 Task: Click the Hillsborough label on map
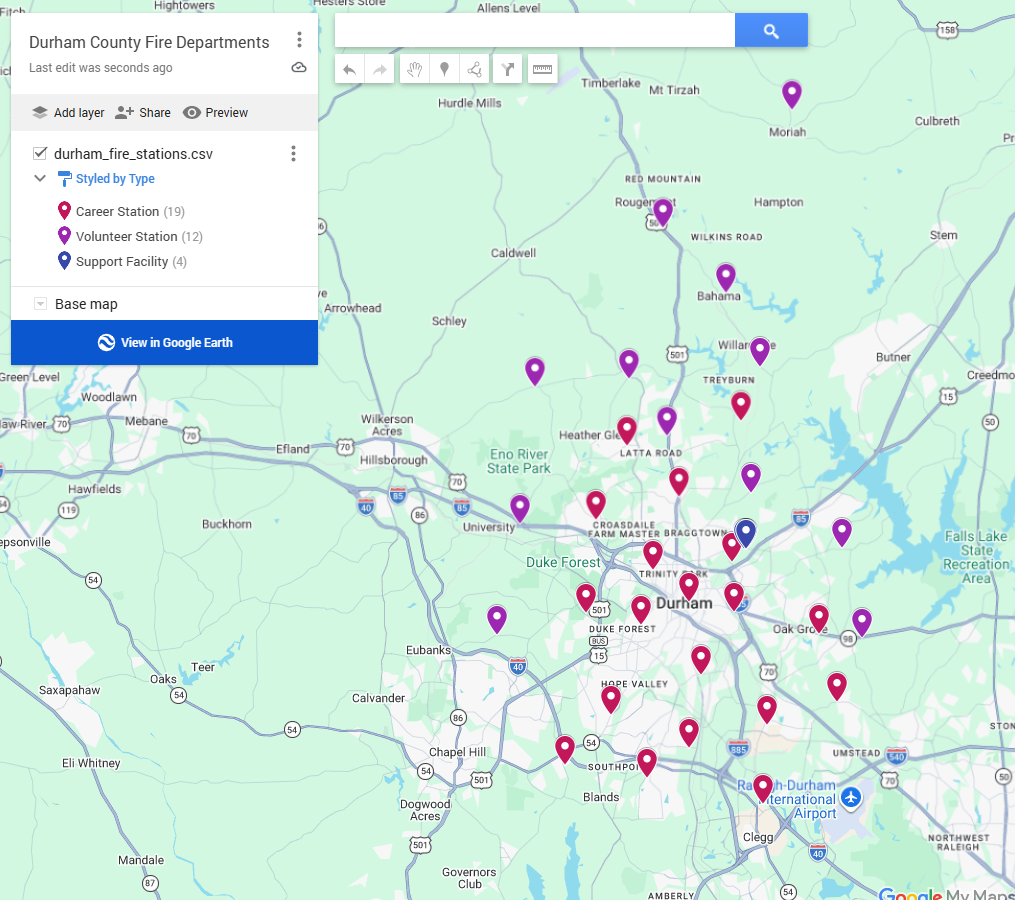tap(394, 460)
